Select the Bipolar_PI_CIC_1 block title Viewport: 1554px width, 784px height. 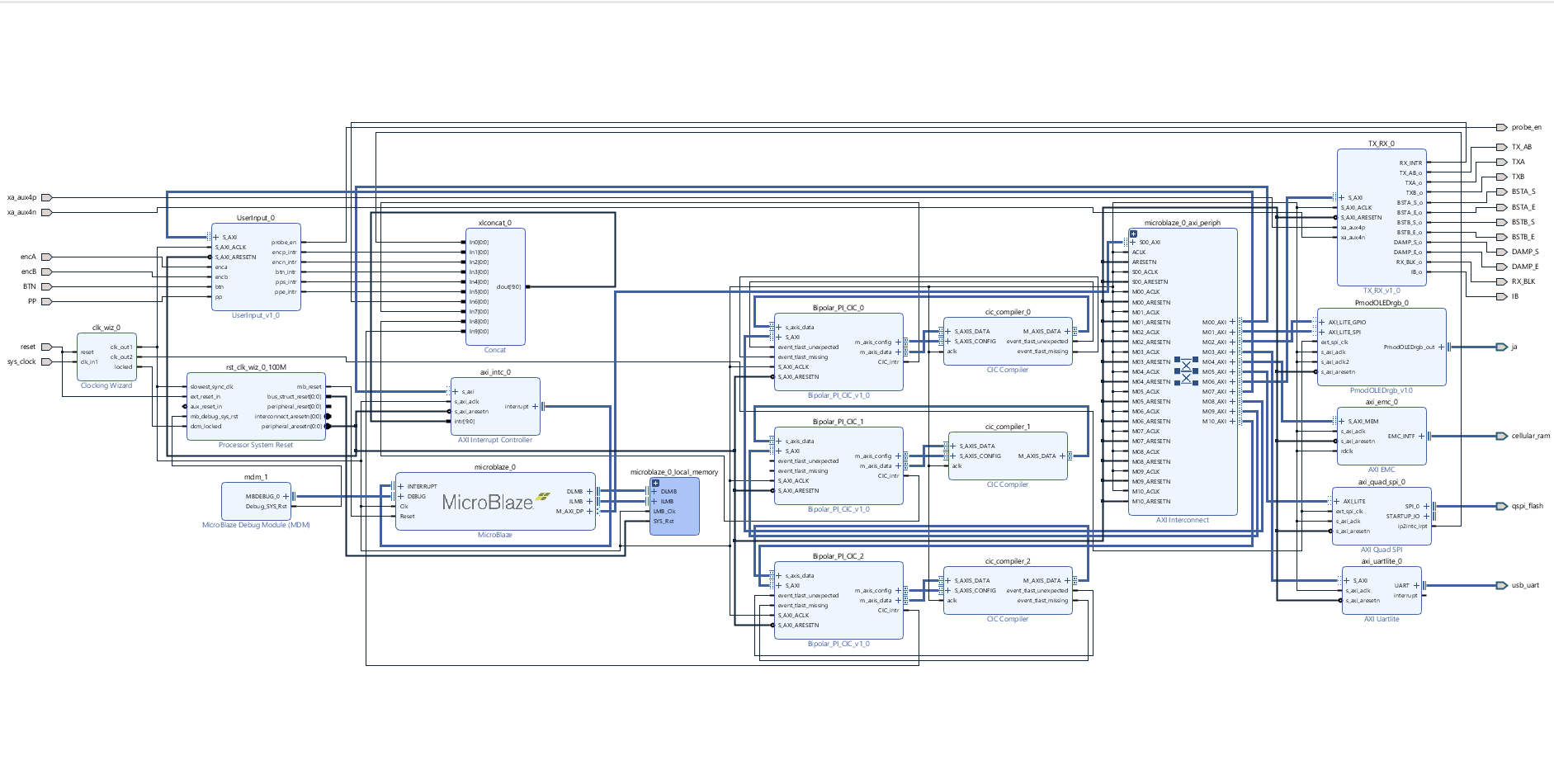838,423
